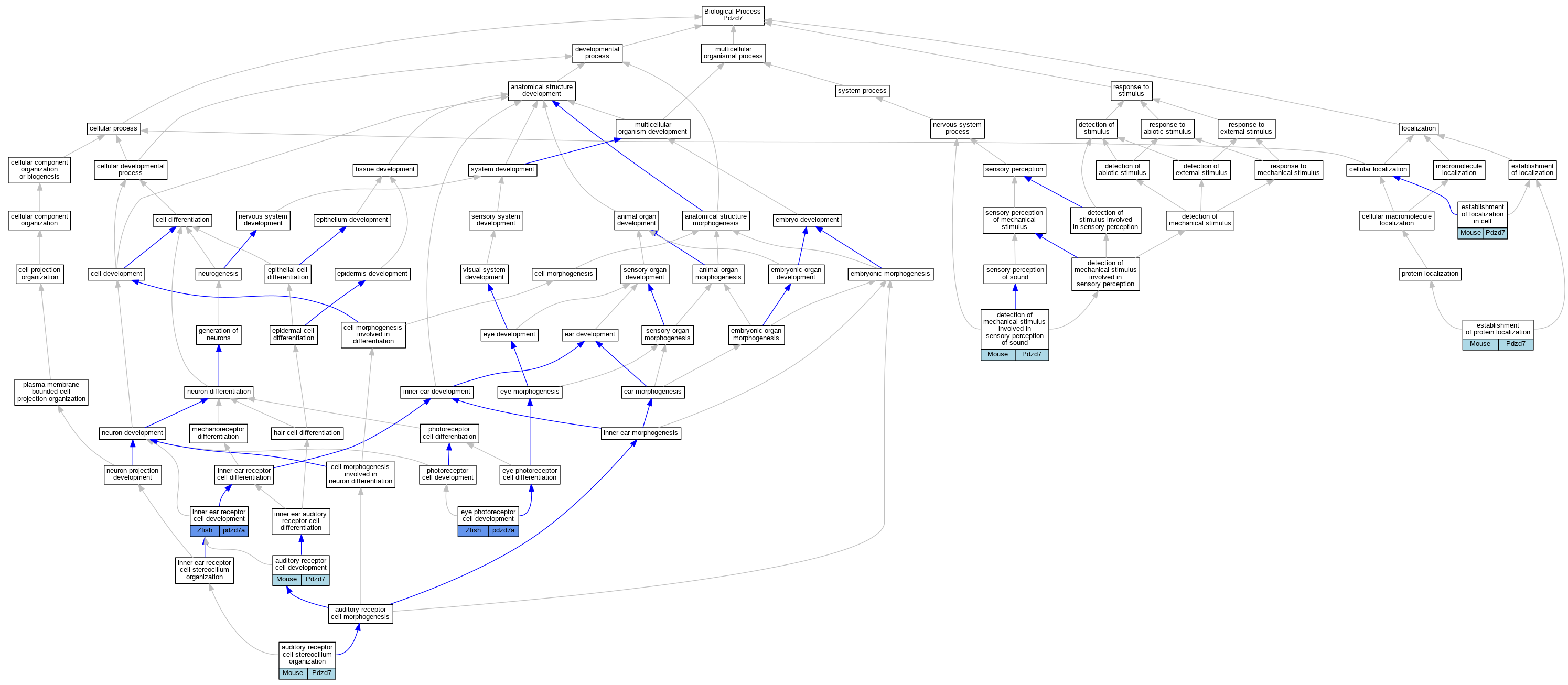The width and height of the screenshot is (1568, 685).
Task: Select the 'epithelium development' node
Action: pos(352,220)
